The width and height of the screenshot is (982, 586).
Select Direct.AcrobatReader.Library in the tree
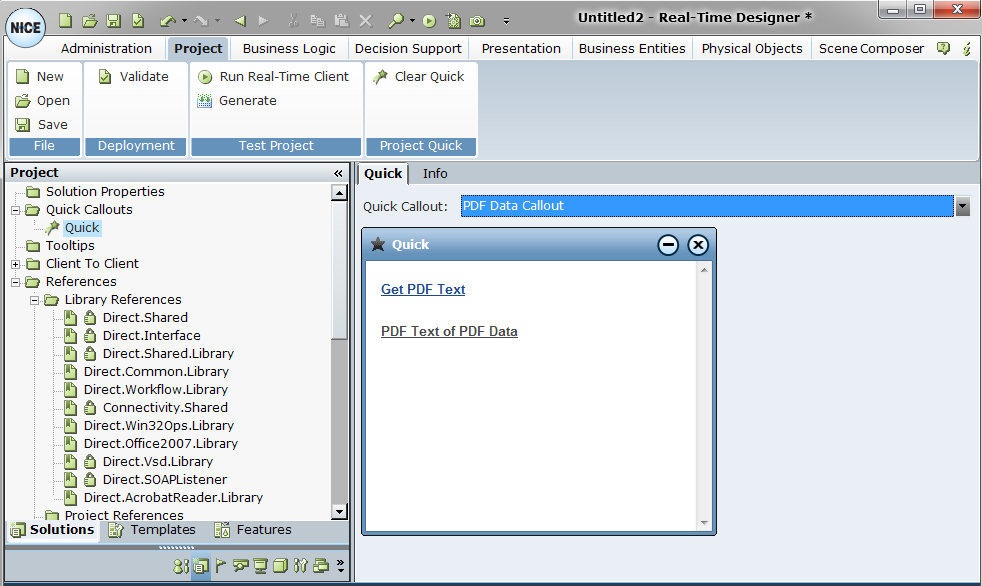pos(173,497)
